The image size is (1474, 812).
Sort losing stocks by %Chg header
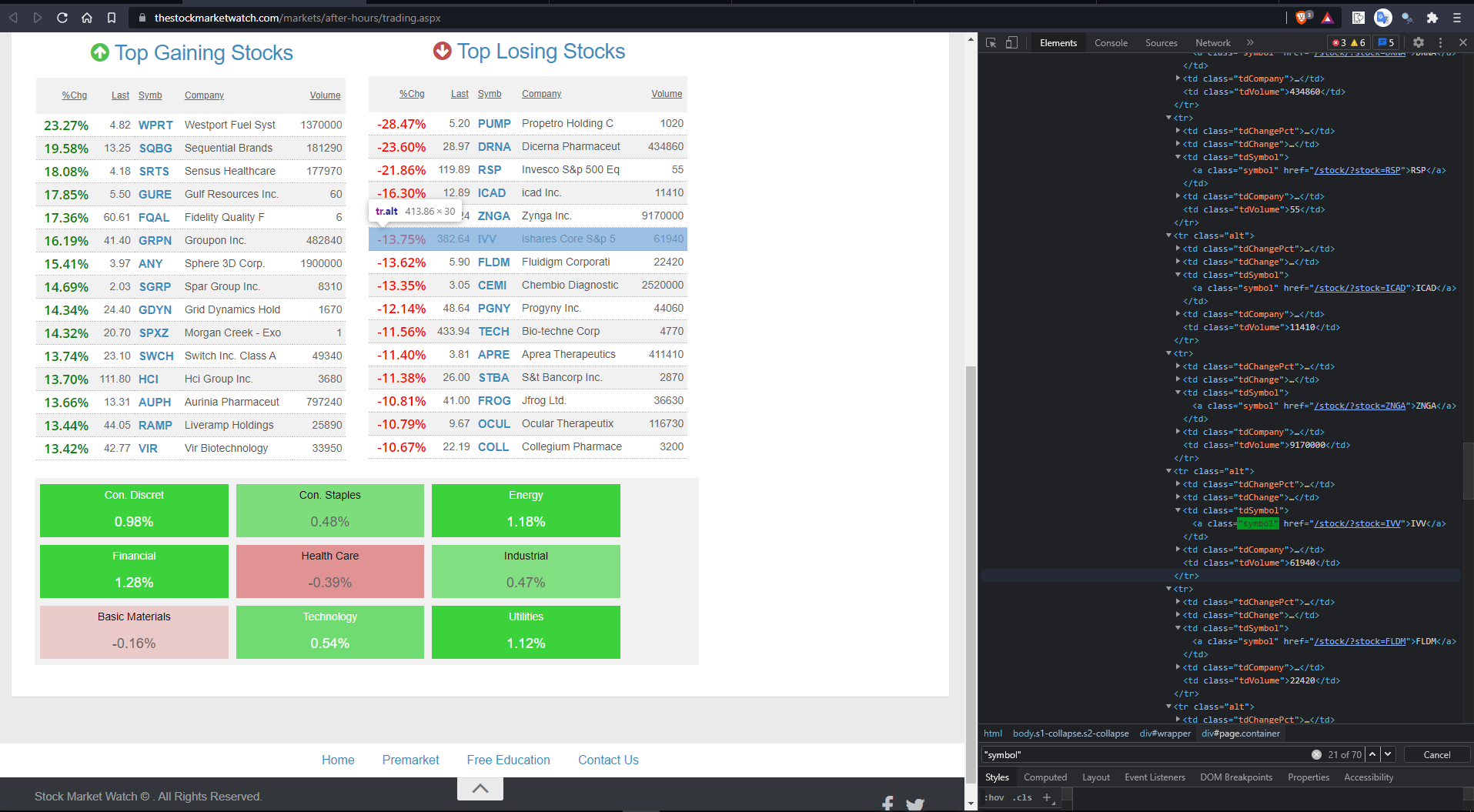pyautogui.click(x=412, y=94)
